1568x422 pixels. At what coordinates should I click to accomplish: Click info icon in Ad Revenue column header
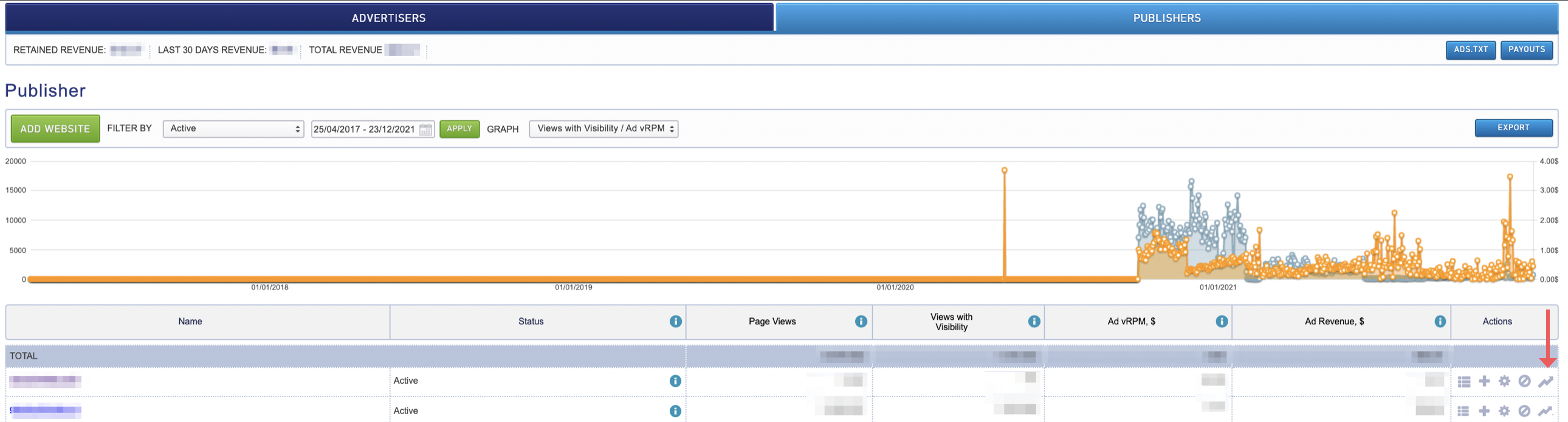1440,322
